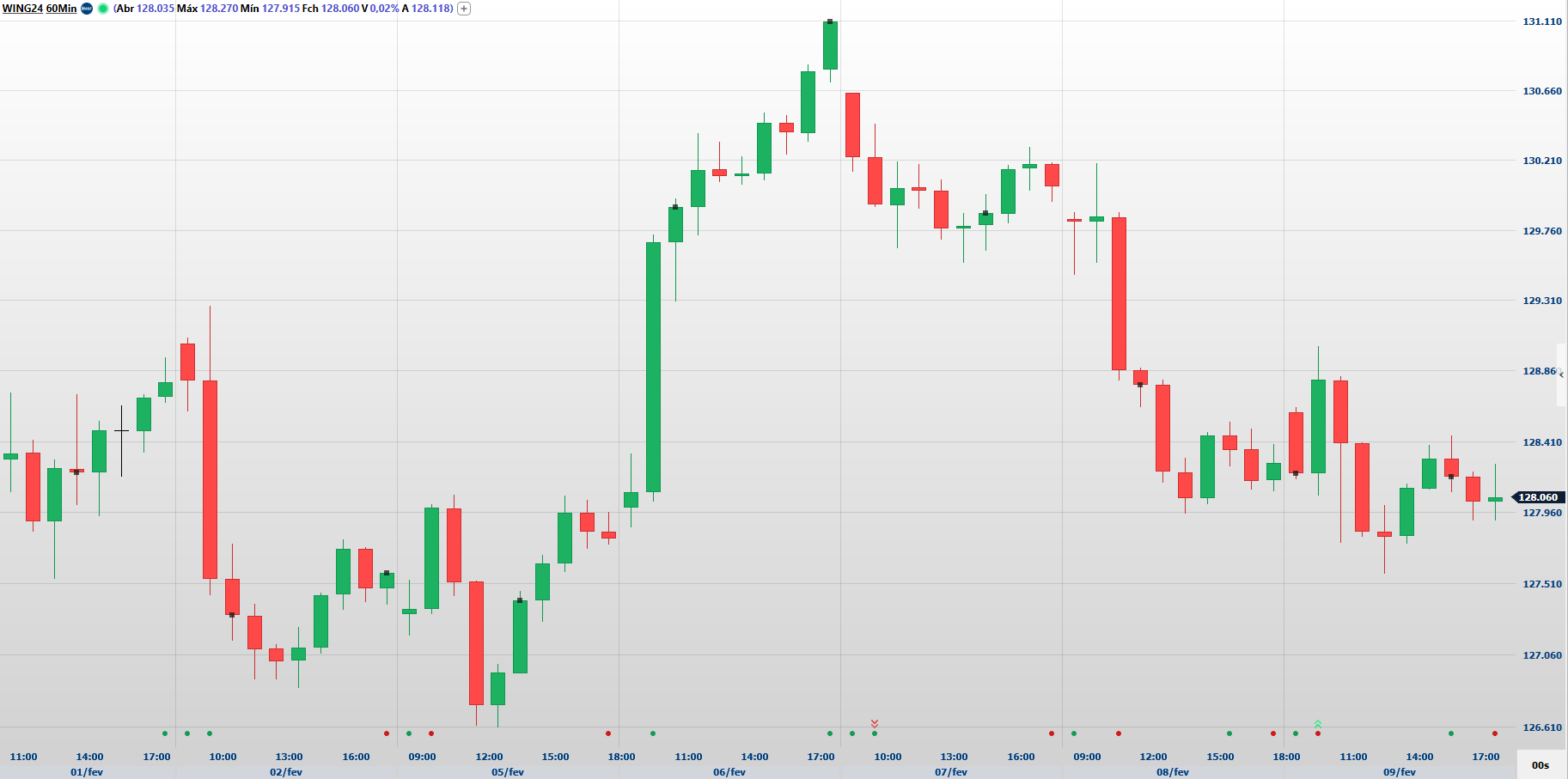Click the 02/fev date label
This screenshot has height=779, width=1568.
[286, 772]
